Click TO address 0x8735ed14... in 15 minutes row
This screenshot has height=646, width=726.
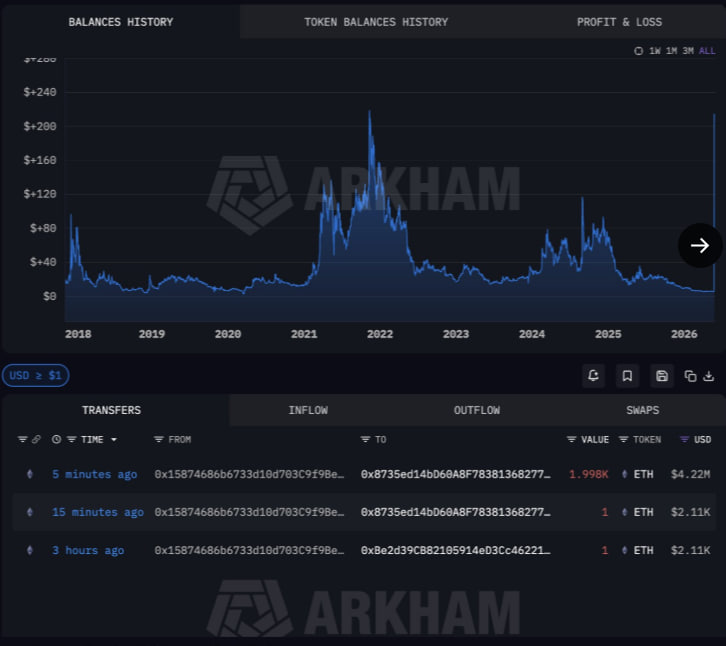click(x=456, y=512)
